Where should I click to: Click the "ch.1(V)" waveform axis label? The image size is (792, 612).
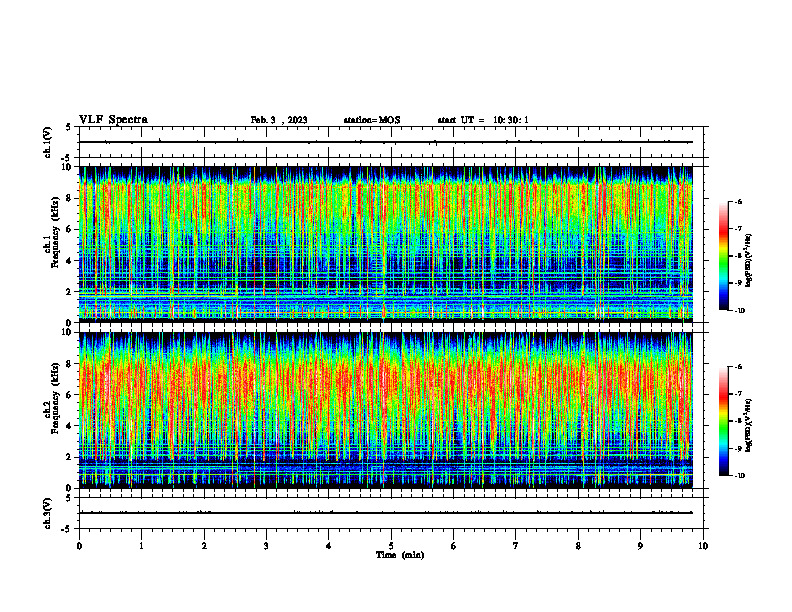pyautogui.click(x=47, y=142)
